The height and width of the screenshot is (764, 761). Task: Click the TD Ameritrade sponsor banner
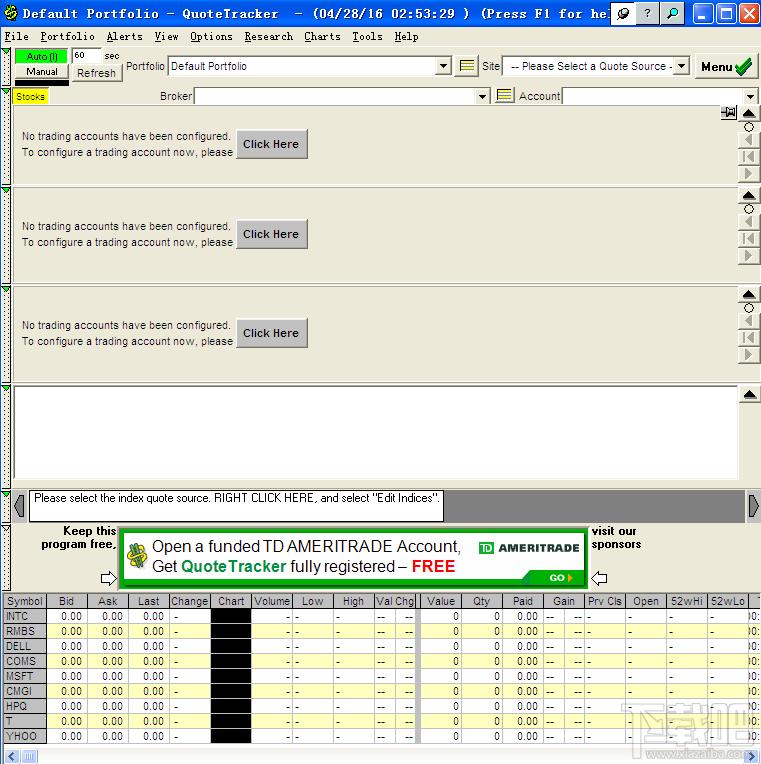click(x=353, y=557)
